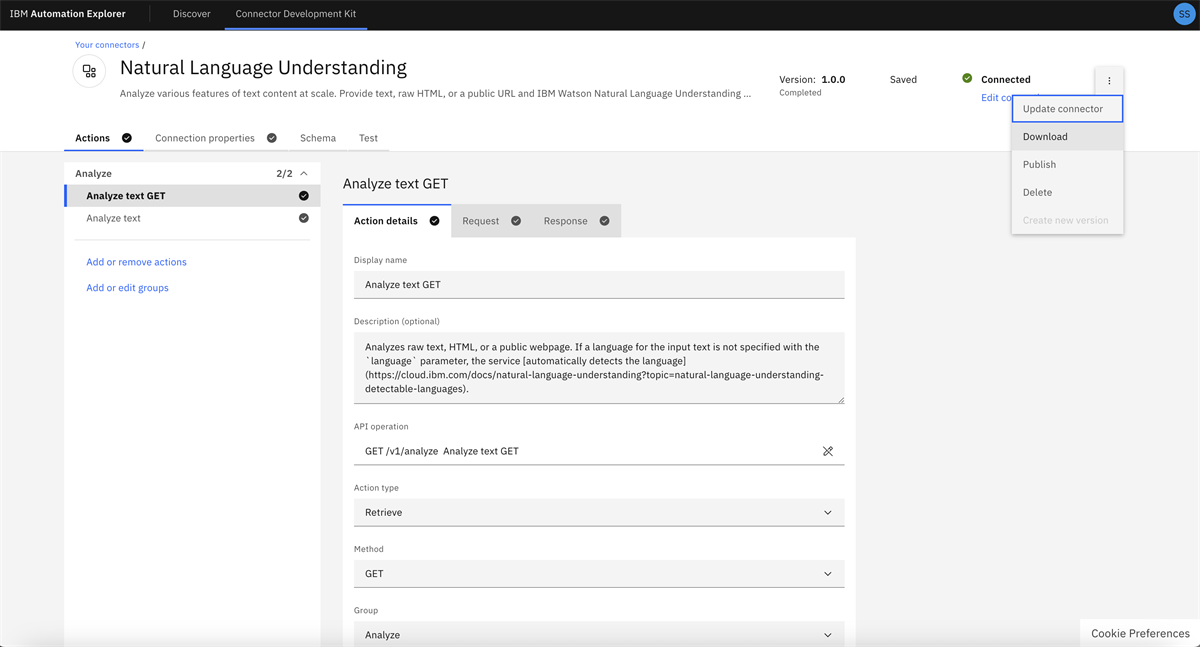The height and width of the screenshot is (647, 1200).
Task: Select Analyze text GET action row
Action: click(x=192, y=196)
